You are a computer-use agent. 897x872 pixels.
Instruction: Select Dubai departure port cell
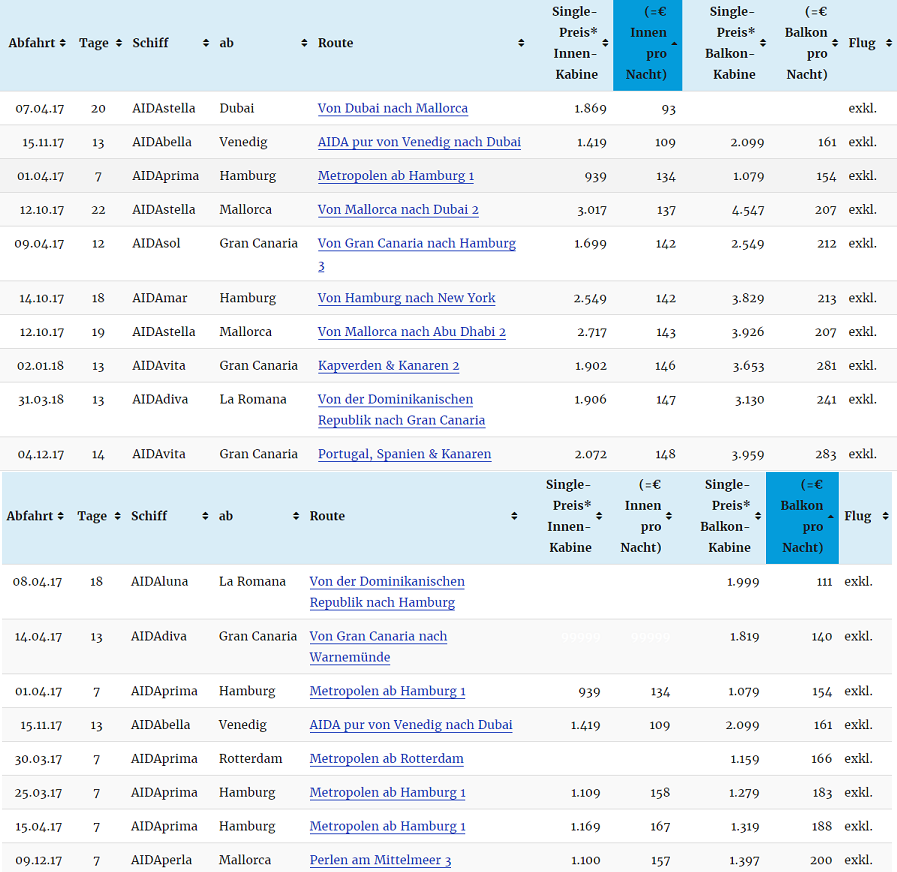pyautogui.click(x=237, y=109)
